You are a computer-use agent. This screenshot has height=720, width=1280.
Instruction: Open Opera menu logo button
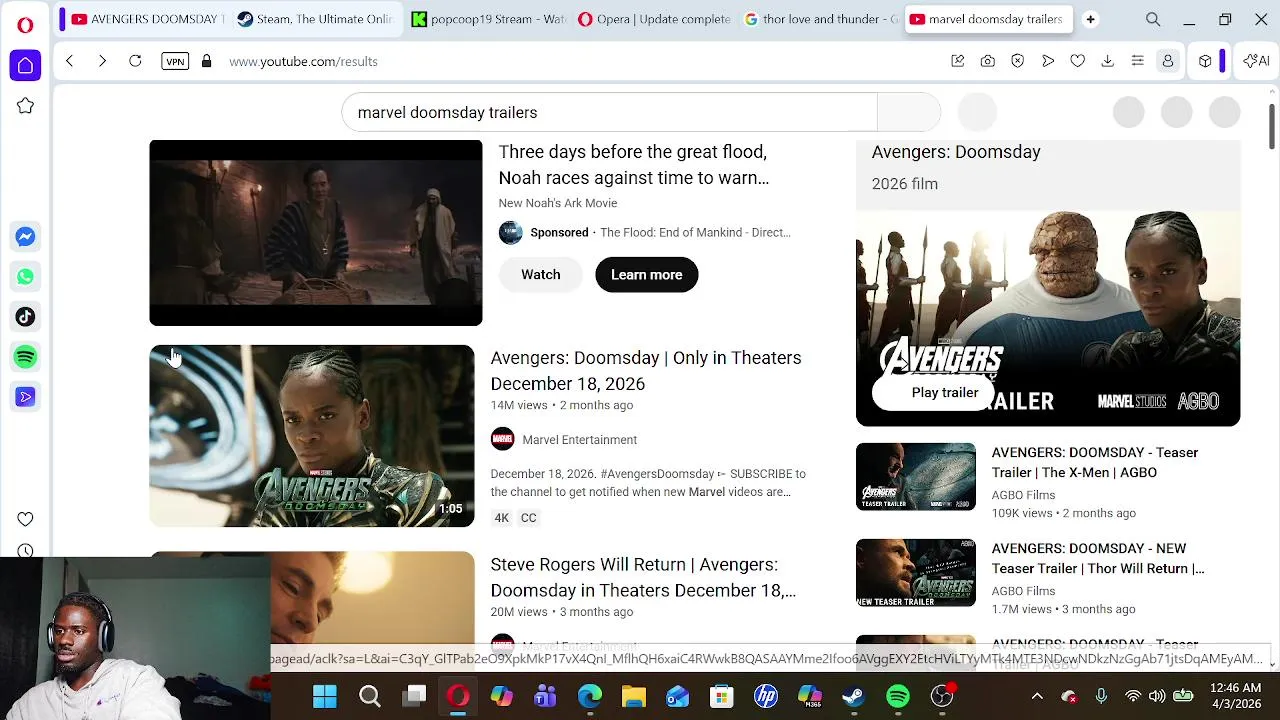tap(25, 25)
